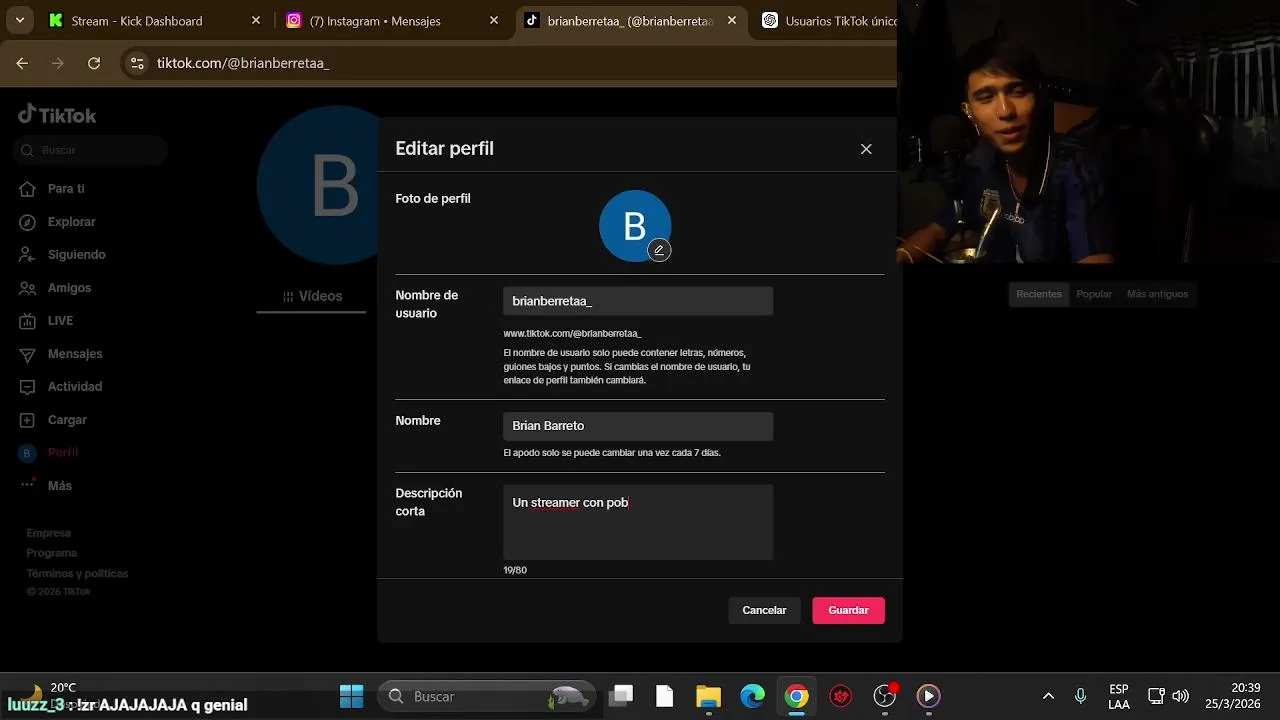Click the address bar URL
The width and height of the screenshot is (1280, 720).
(x=243, y=63)
